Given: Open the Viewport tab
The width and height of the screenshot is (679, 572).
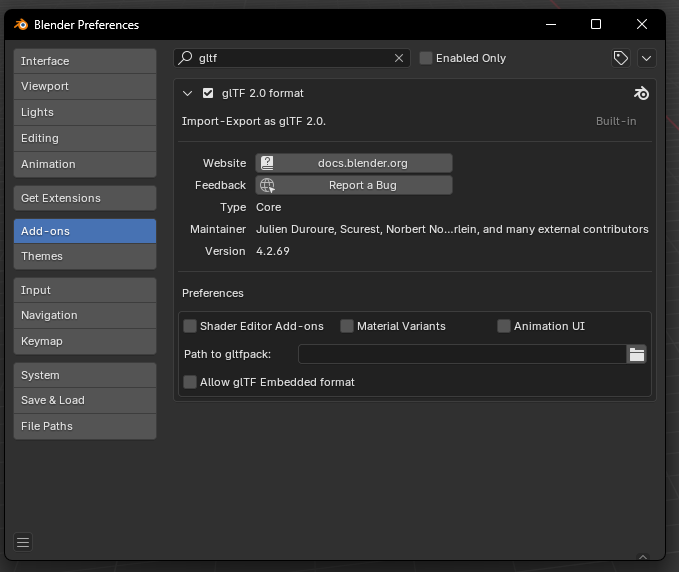Looking at the screenshot, I should click(85, 87).
